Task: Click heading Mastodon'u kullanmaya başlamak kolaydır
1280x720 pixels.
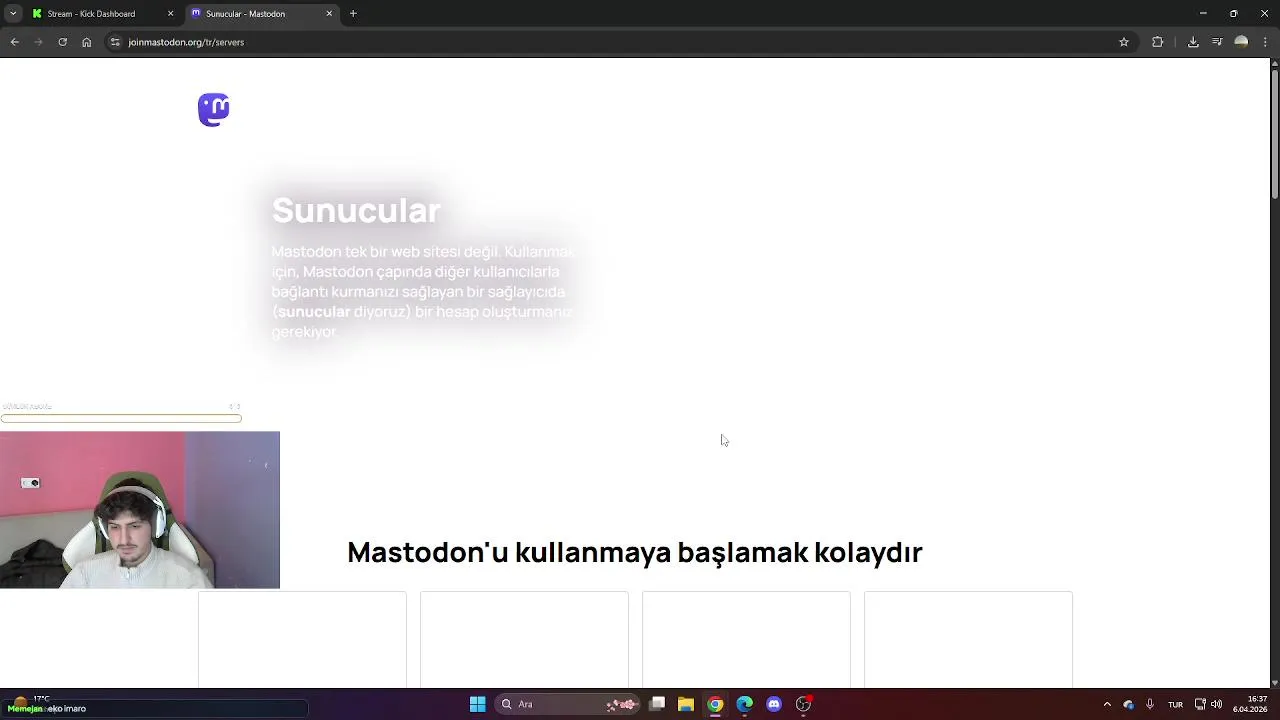Action: [x=634, y=552]
